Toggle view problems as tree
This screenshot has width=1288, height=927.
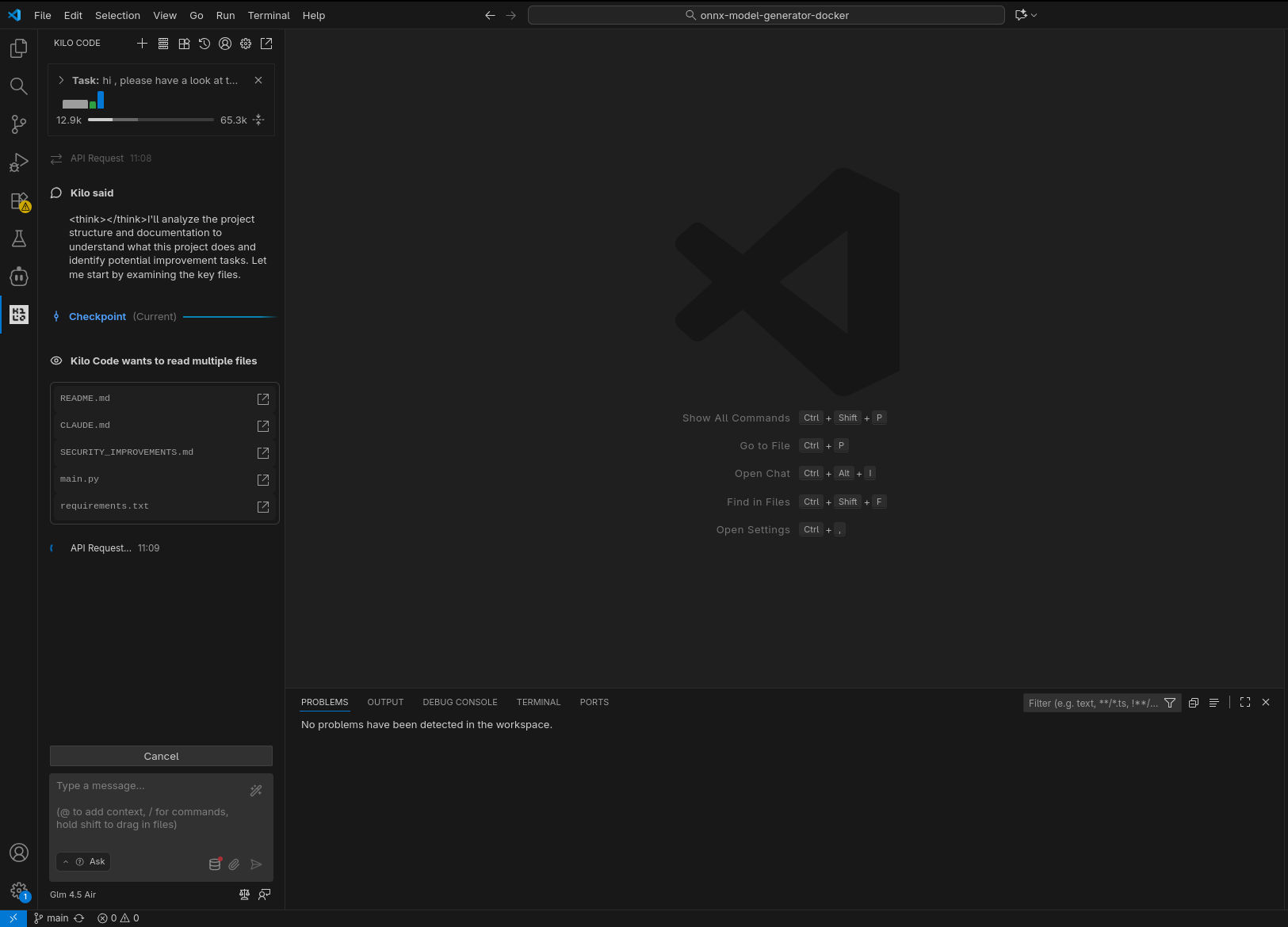[1213, 703]
